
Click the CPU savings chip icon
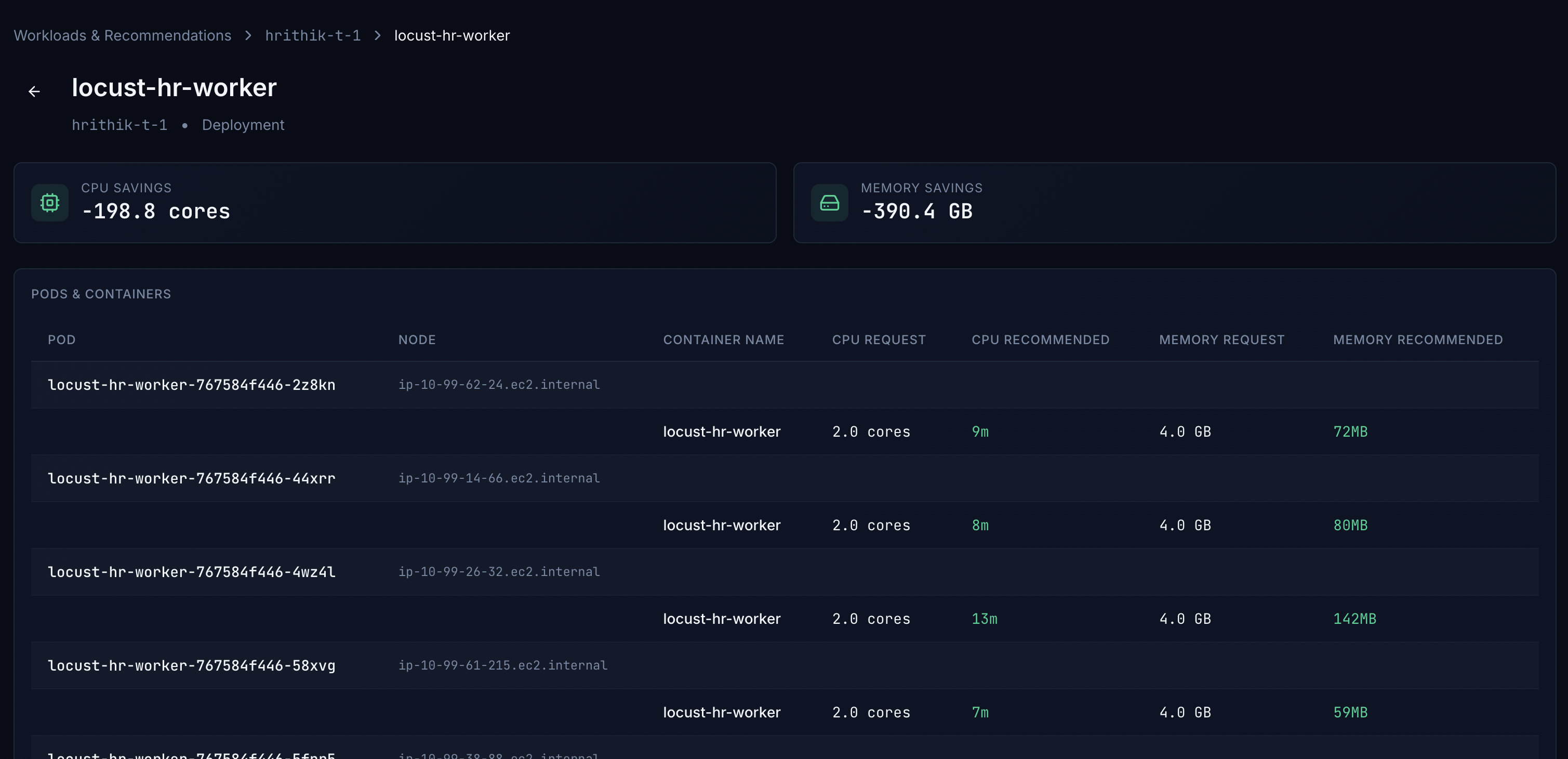tap(49, 202)
